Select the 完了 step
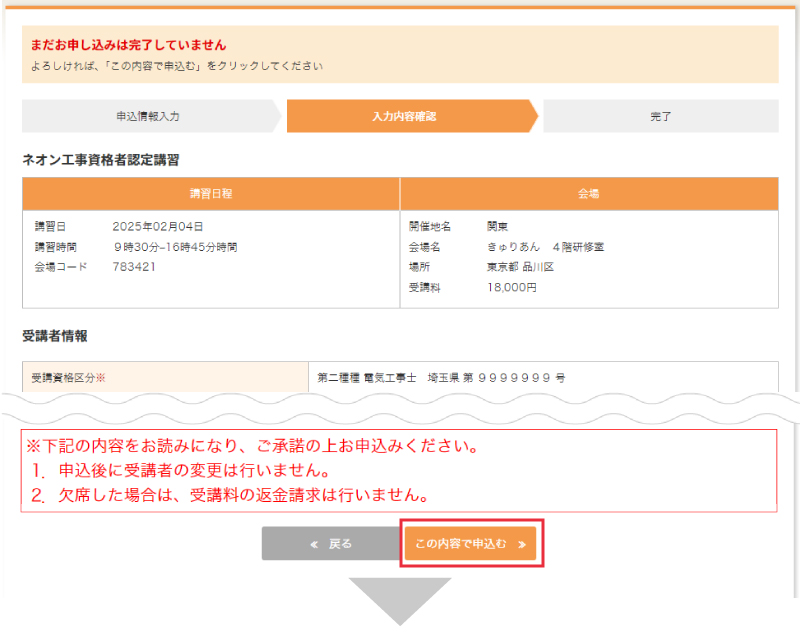Viewport: 800px width, 644px height. [660, 116]
